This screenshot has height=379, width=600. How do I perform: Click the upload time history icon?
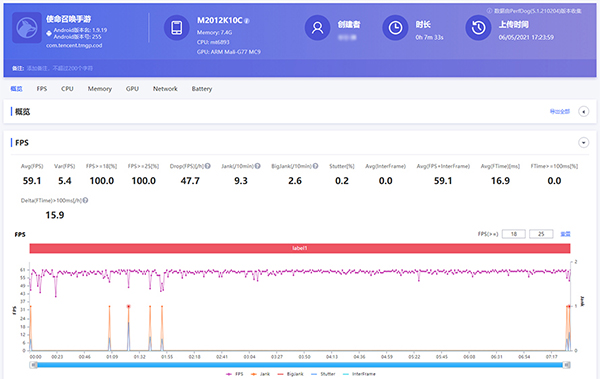click(478, 28)
